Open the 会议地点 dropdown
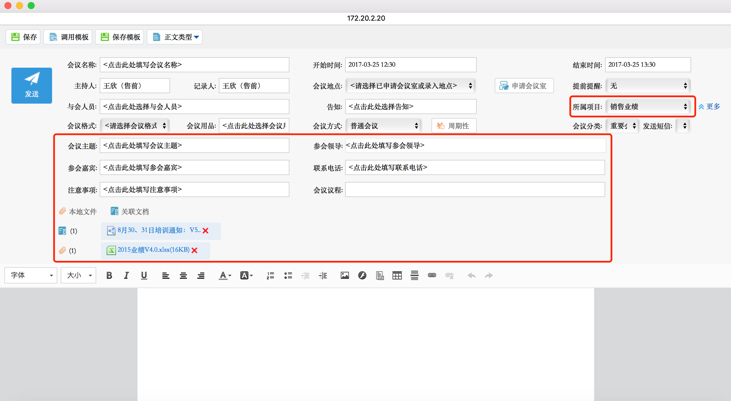The height and width of the screenshot is (401, 731). click(411, 86)
